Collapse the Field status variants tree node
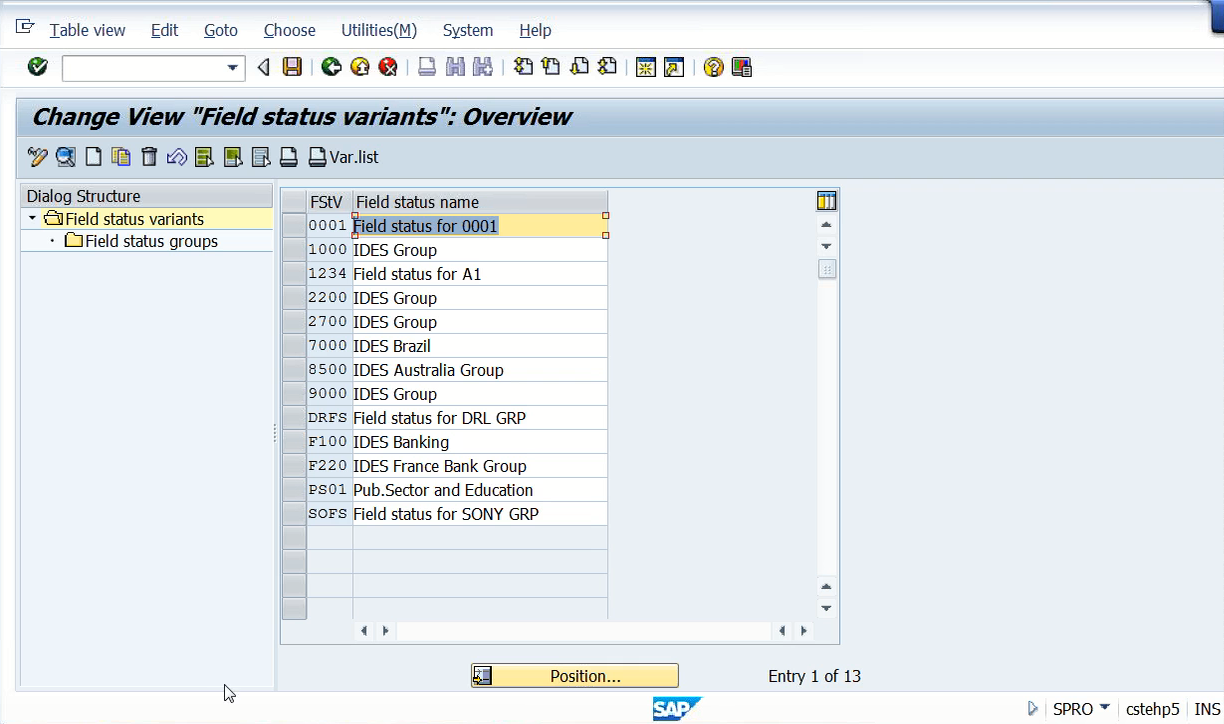Viewport: 1224px width, 724px height. pyautogui.click(x=32, y=219)
